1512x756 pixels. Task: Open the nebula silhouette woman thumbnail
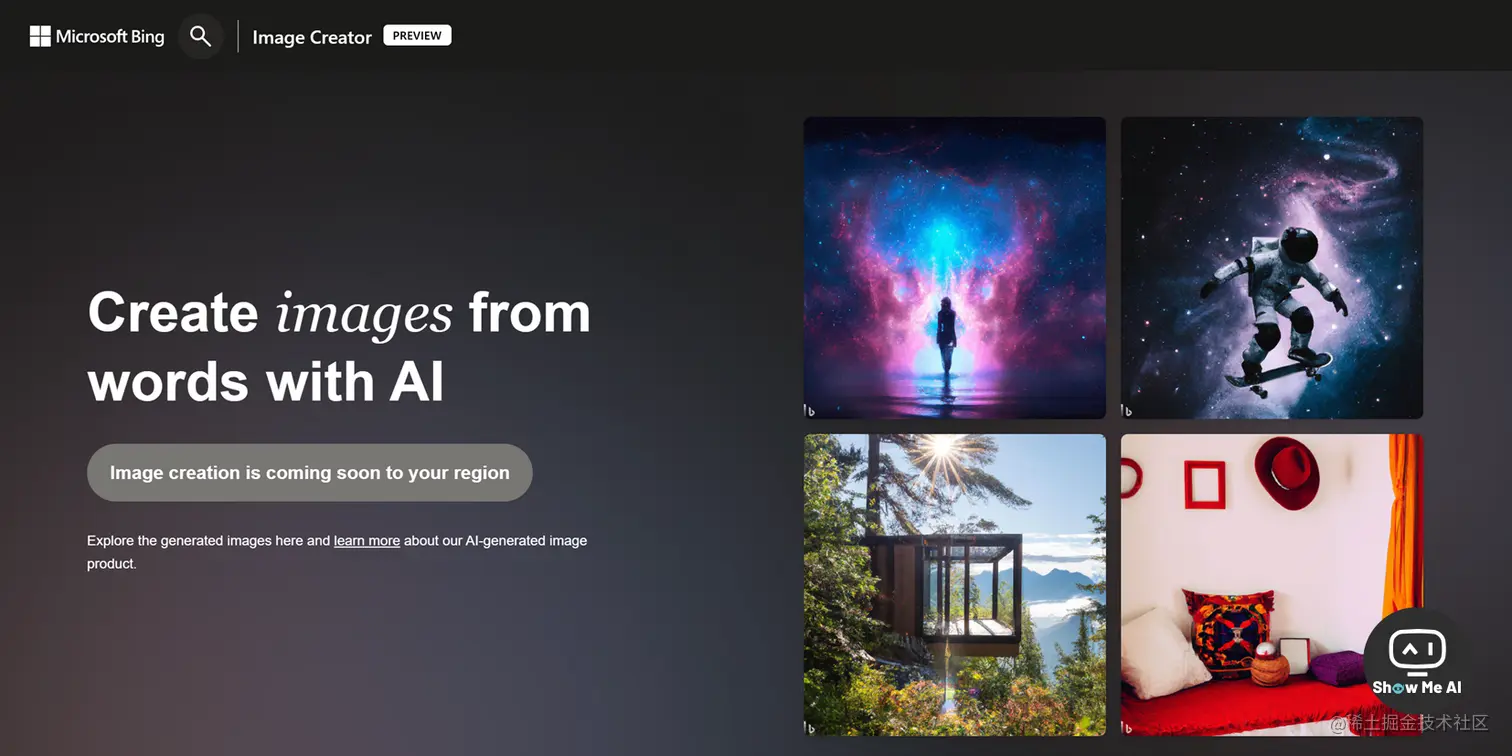(x=955, y=268)
